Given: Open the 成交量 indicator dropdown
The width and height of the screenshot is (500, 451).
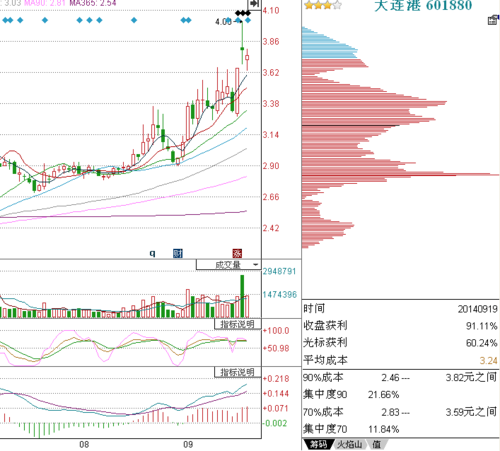Looking at the screenshot, I should [x=228, y=265].
